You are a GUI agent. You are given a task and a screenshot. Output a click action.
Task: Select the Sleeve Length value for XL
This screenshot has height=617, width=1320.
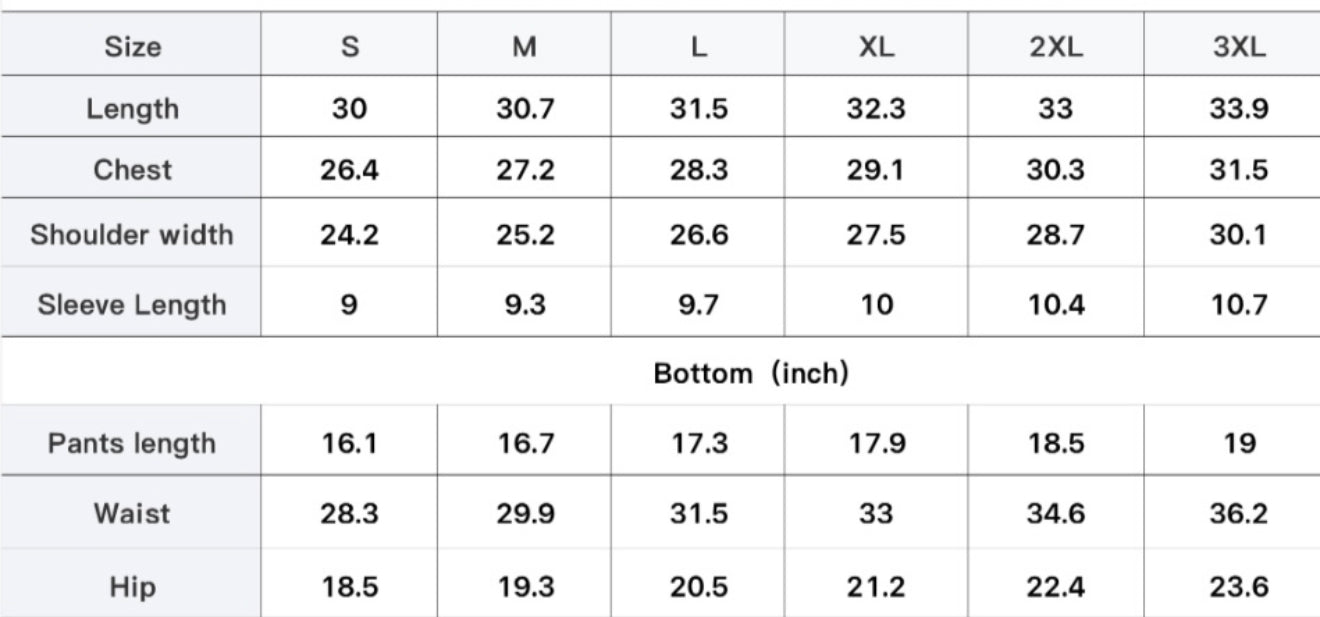[876, 304]
